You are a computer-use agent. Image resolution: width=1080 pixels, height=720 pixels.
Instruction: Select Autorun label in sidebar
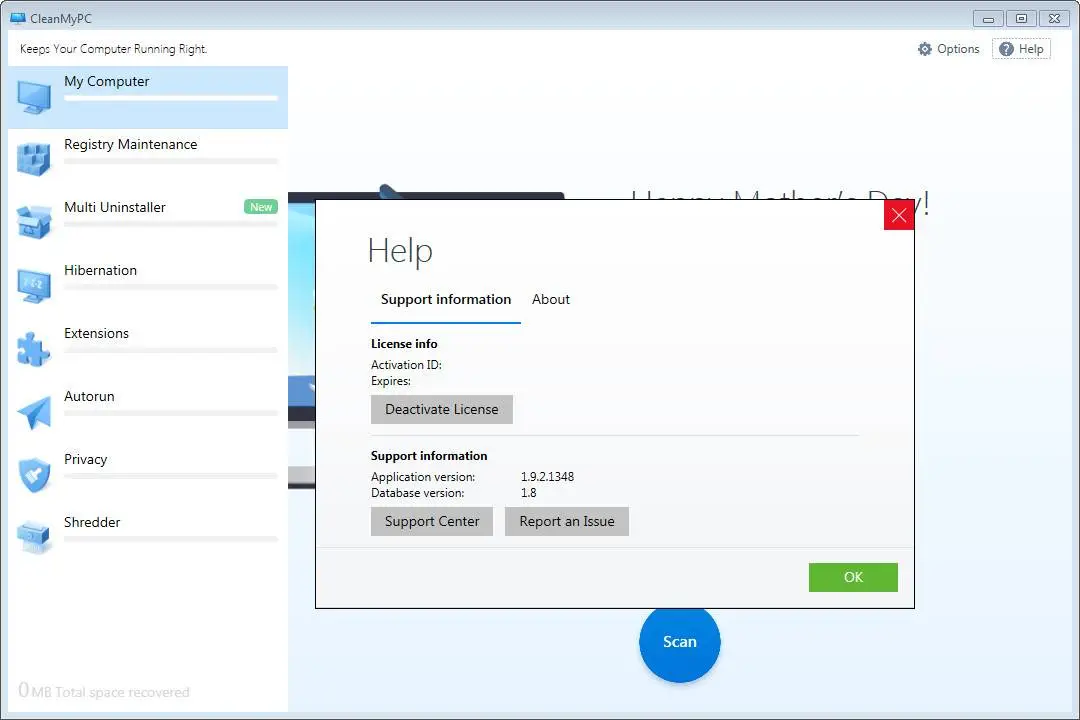[x=90, y=397]
